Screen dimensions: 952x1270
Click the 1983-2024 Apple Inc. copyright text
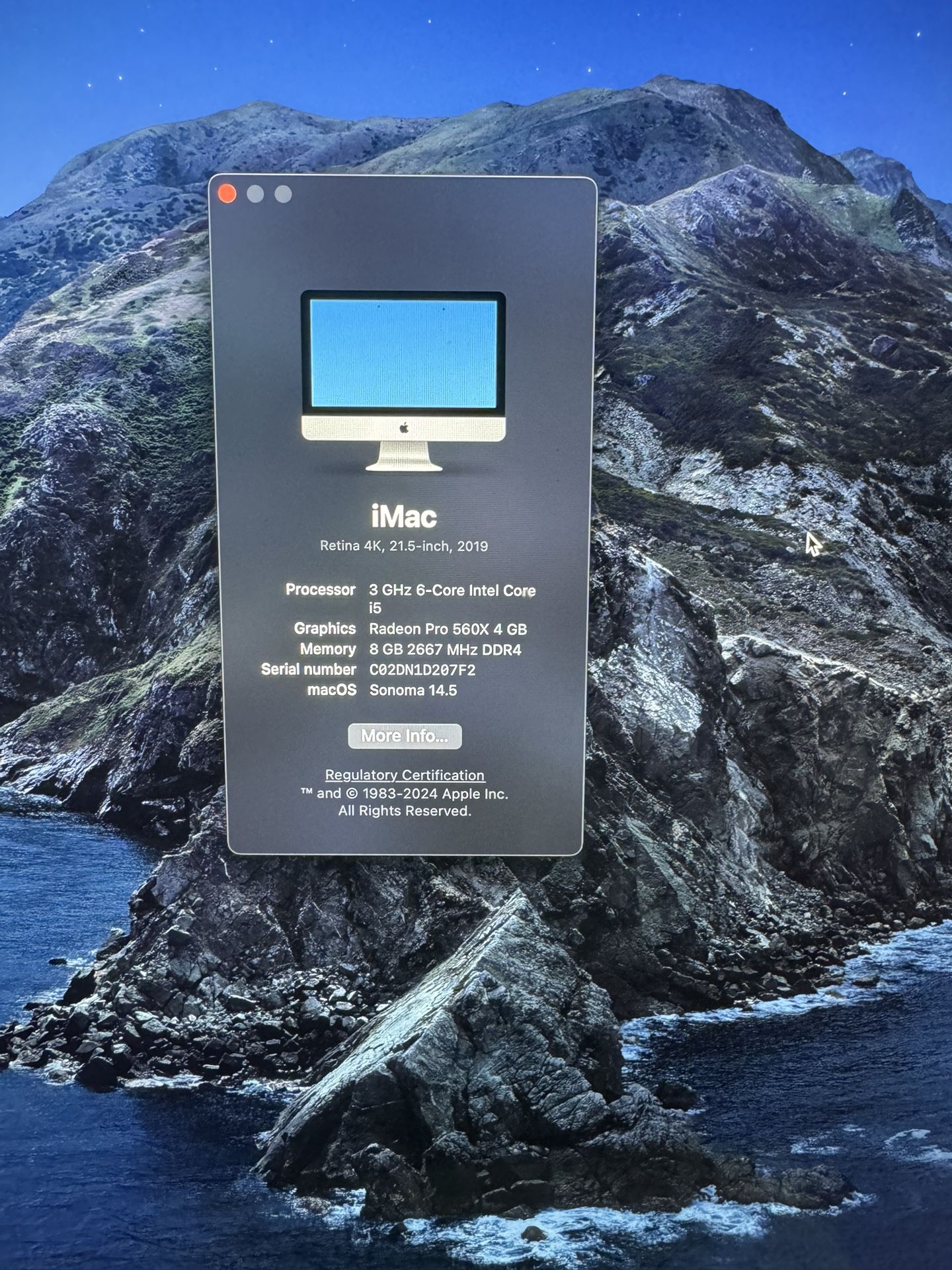[x=404, y=794]
